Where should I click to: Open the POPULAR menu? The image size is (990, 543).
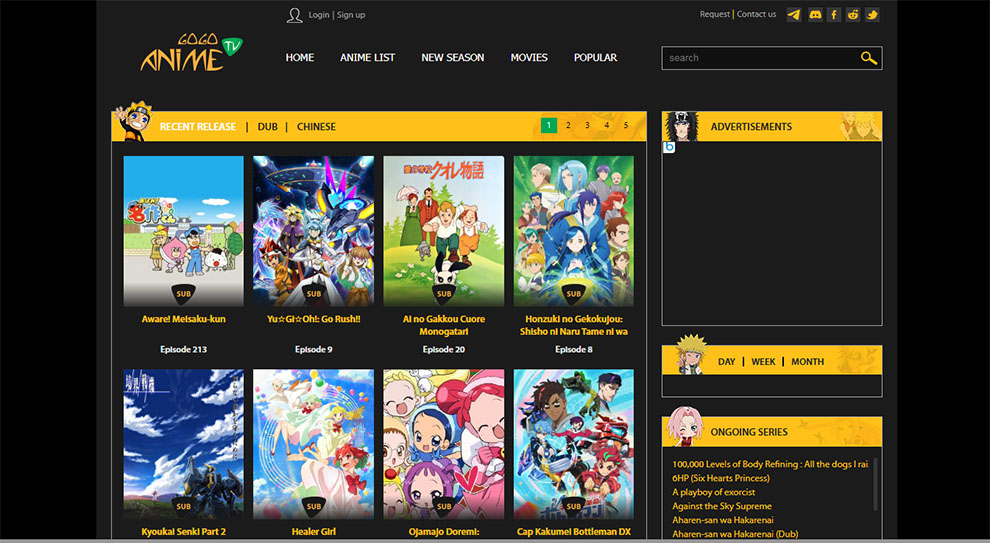pyautogui.click(x=595, y=57)
